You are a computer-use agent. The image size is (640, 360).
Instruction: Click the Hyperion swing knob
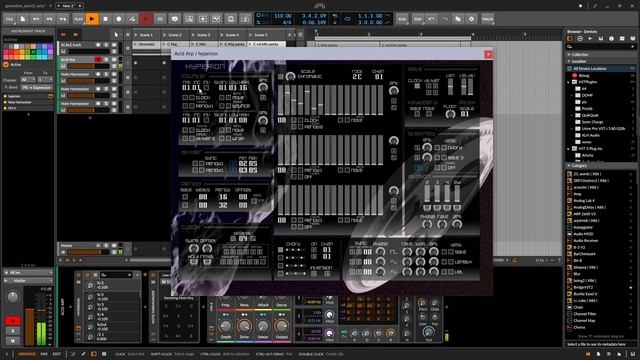[194, 248]
